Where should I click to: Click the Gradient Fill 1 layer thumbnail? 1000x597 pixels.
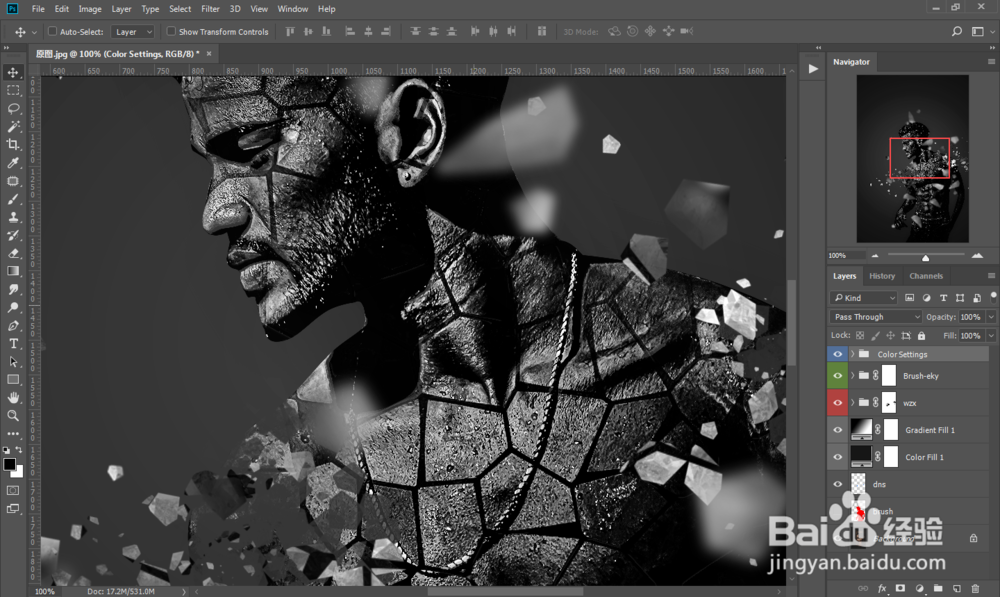click(x=861, y=429)
